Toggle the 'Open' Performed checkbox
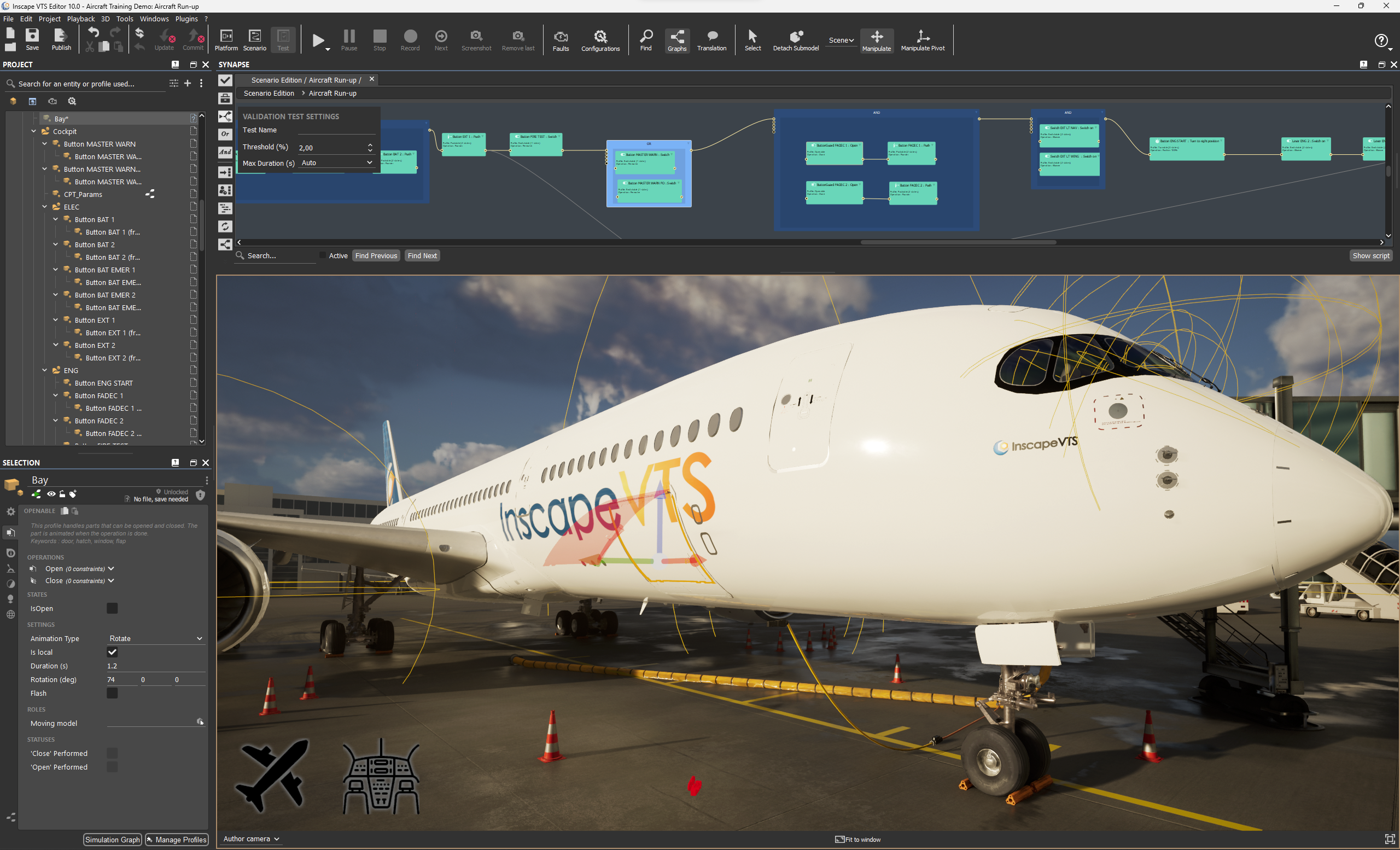The height and width of the screenshot is (850, 1400). click(x=113, y=766)
